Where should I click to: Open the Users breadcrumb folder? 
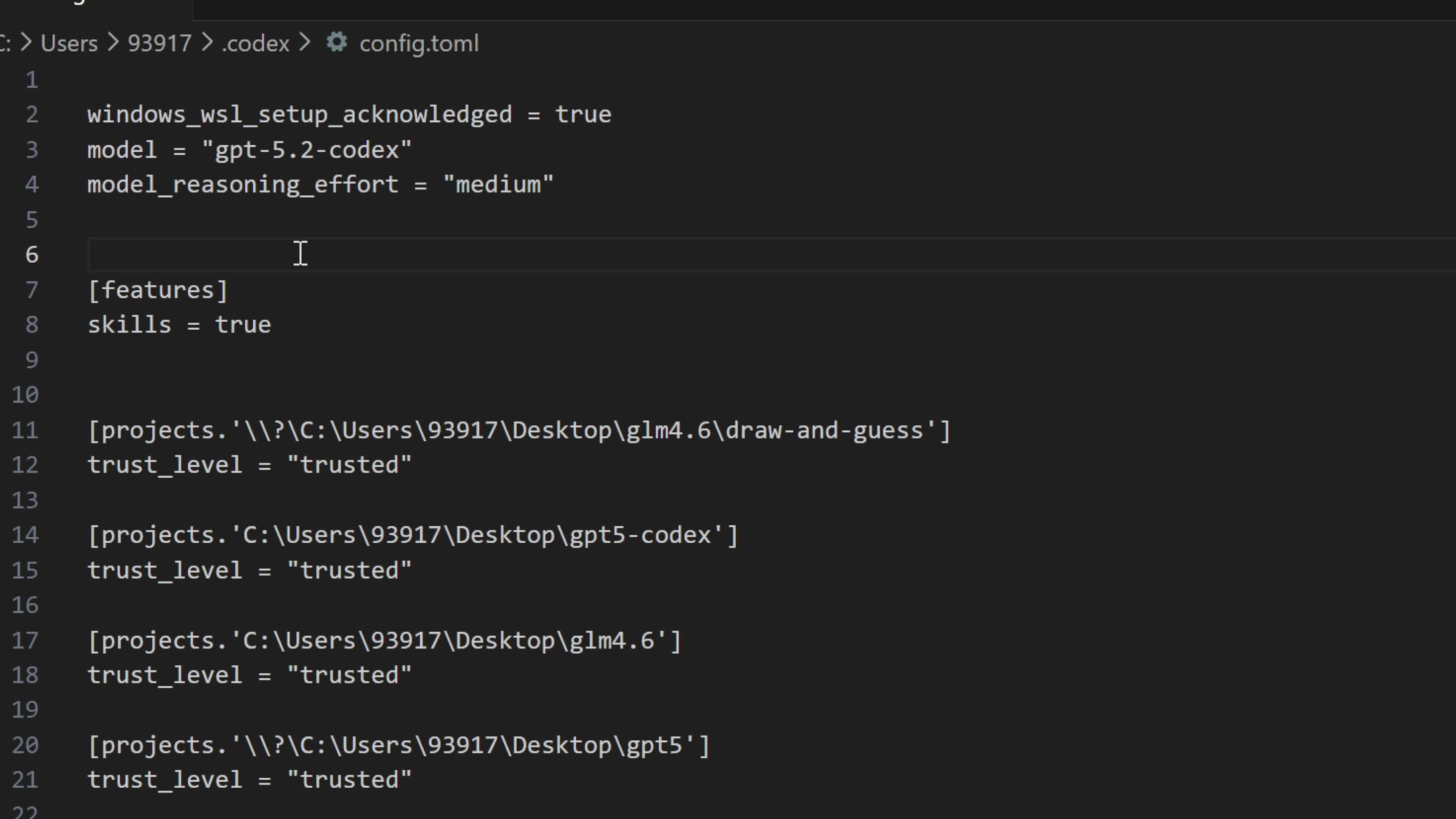pos(69,44)
